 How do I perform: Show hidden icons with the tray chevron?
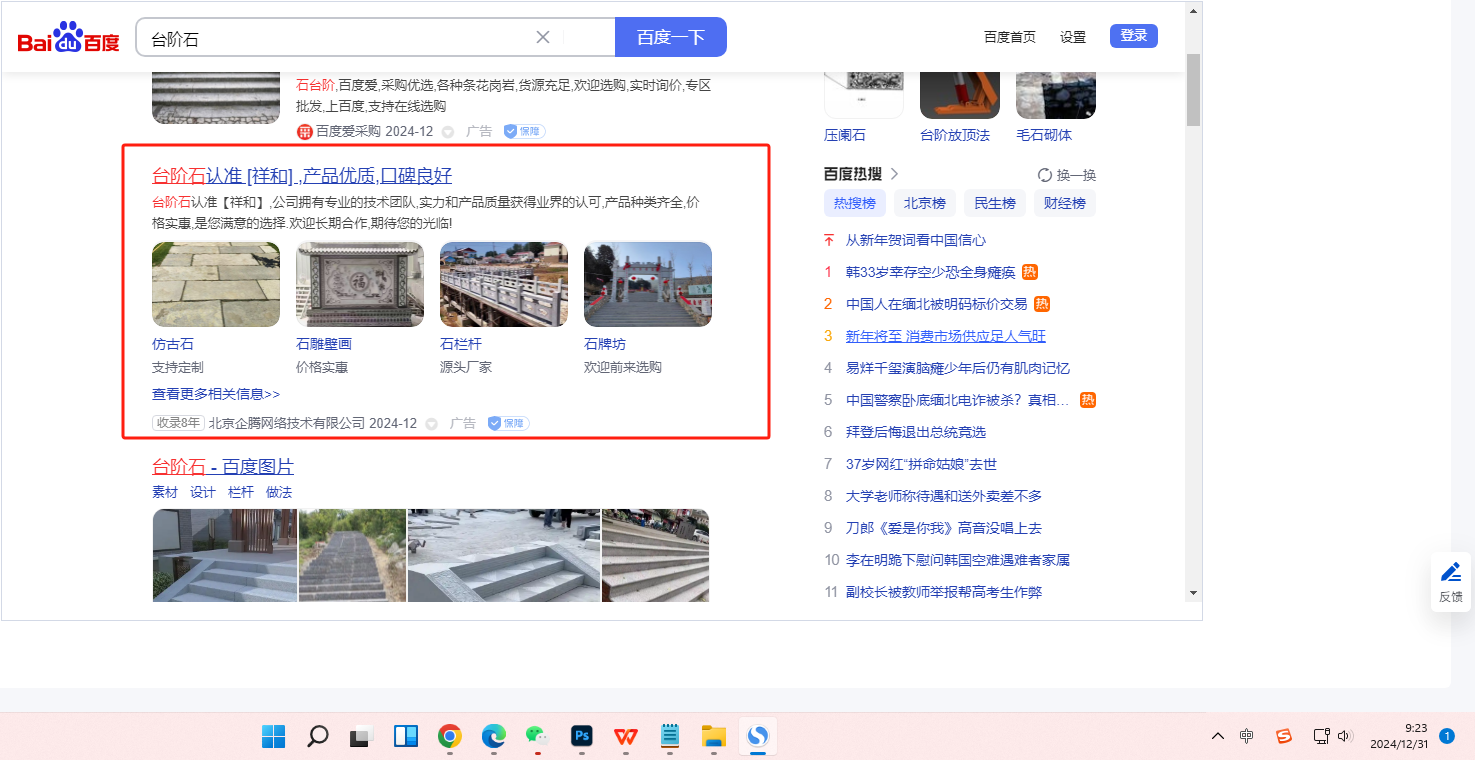1218,736
